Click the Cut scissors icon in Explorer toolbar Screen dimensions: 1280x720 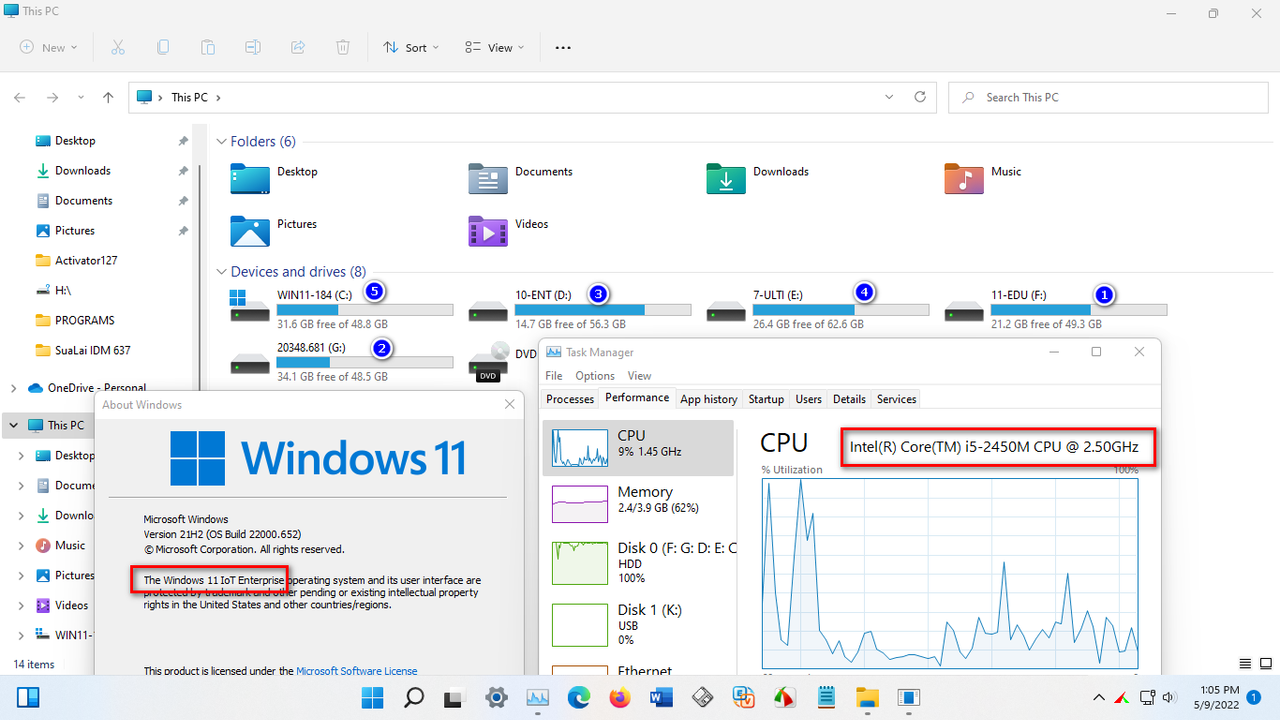click(x=118, y=47)
